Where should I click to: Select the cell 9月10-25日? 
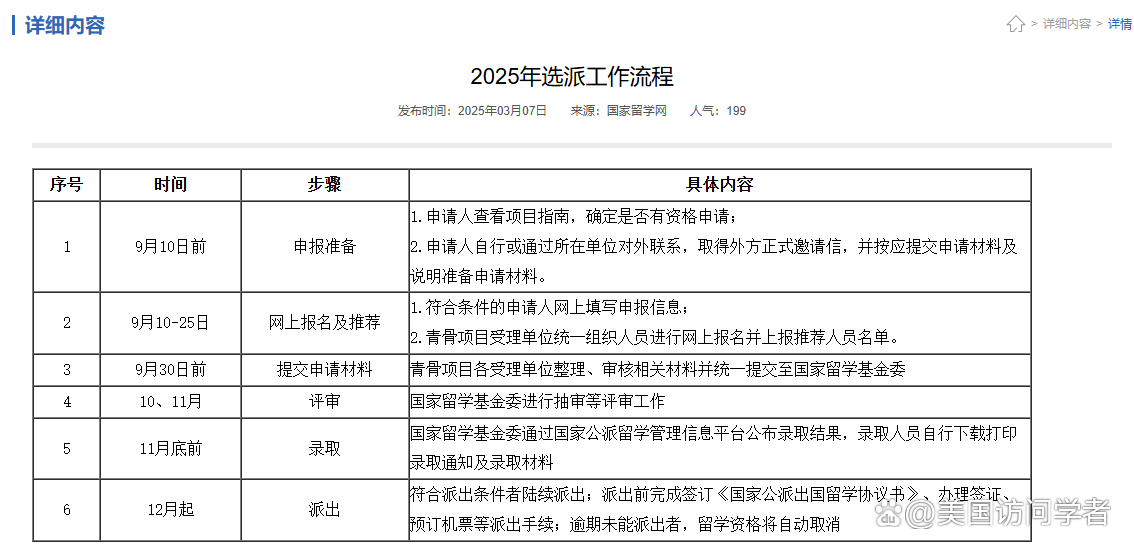click(171, 323)
